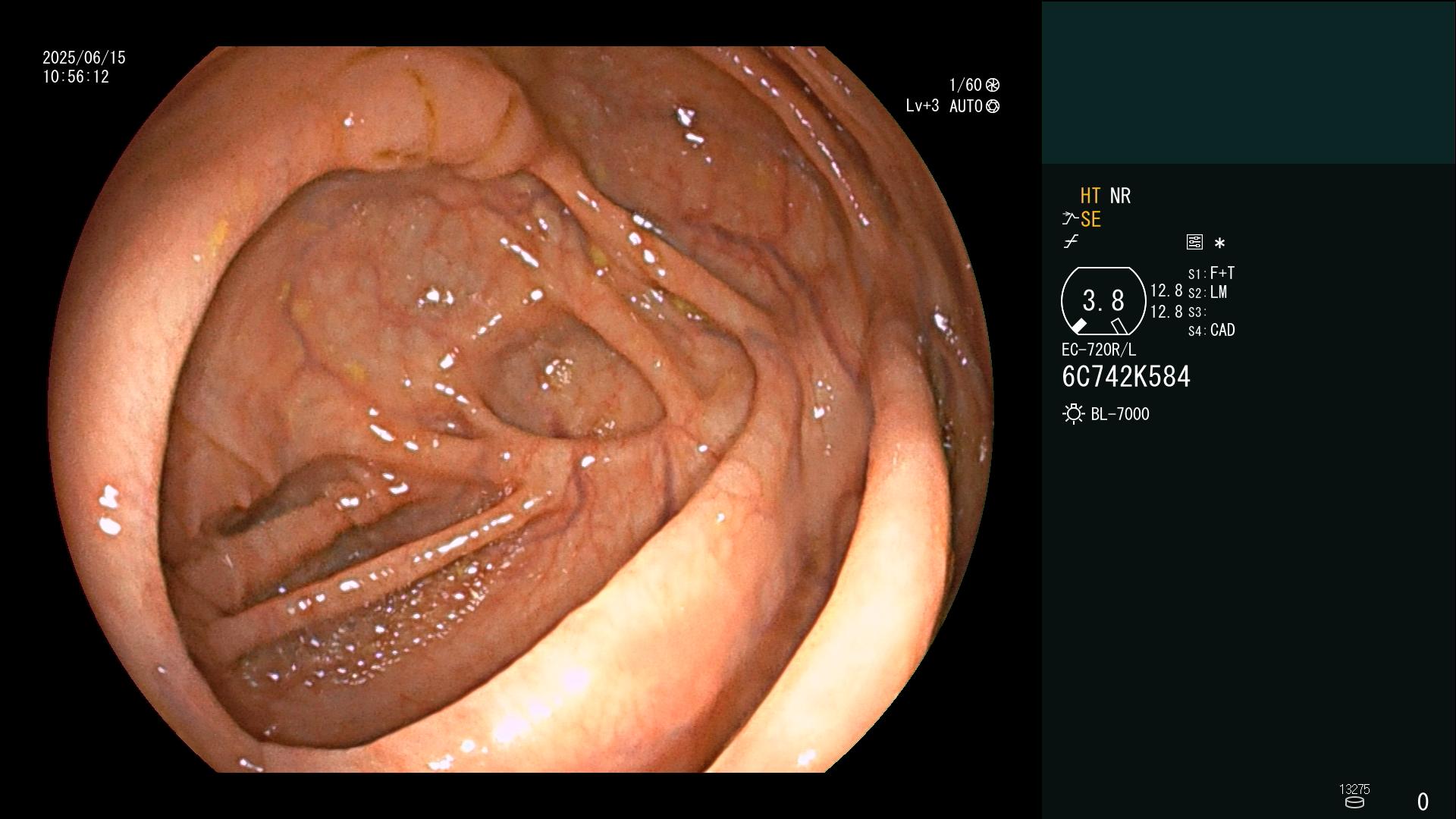Click the HT indicator
1456x819 pixels.
tap(1090, 196)
